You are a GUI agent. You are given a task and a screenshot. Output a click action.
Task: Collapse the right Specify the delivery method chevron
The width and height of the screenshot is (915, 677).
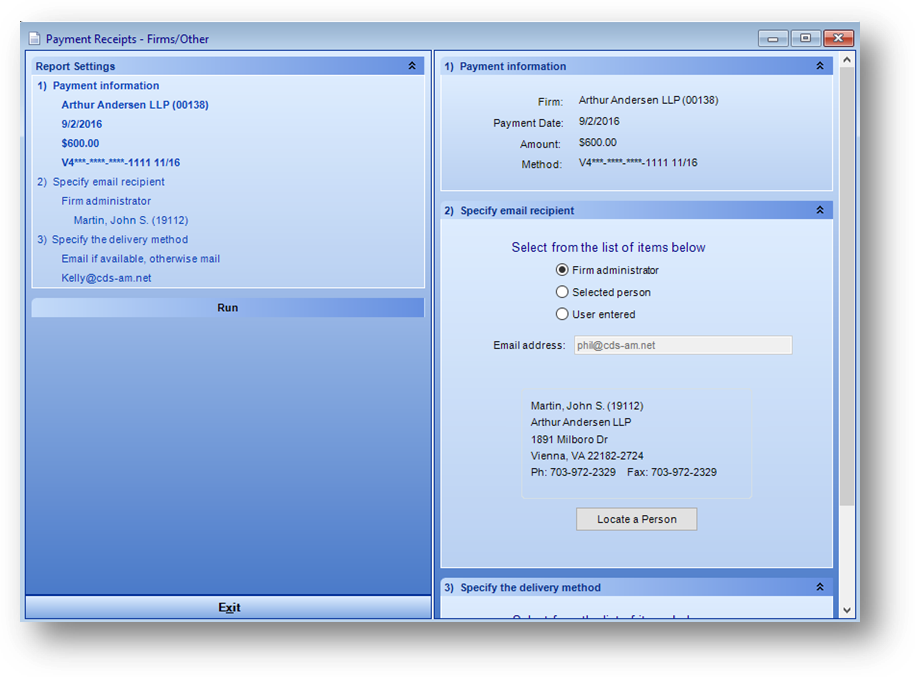(820, 587)
